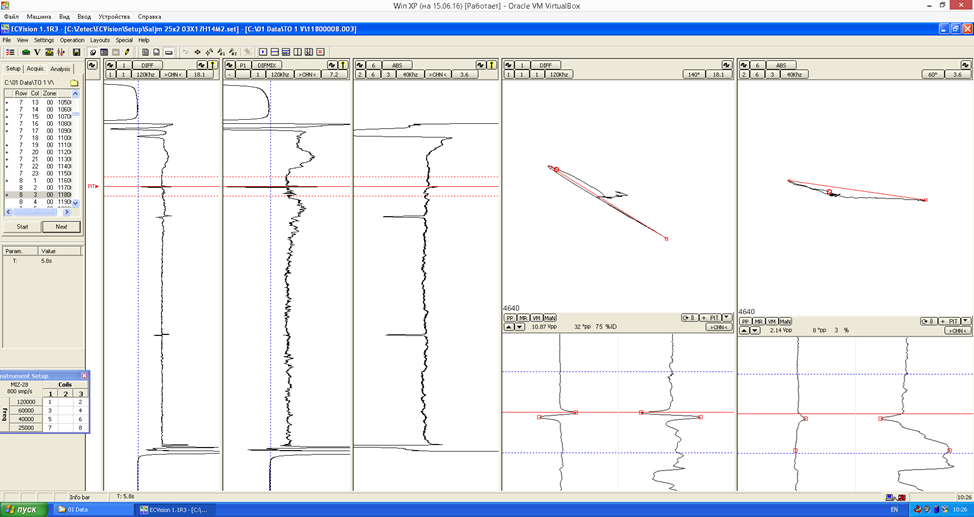
Task: Toggle MaN measurement in DIFF Lissajous panel
Action: (550, 318)
